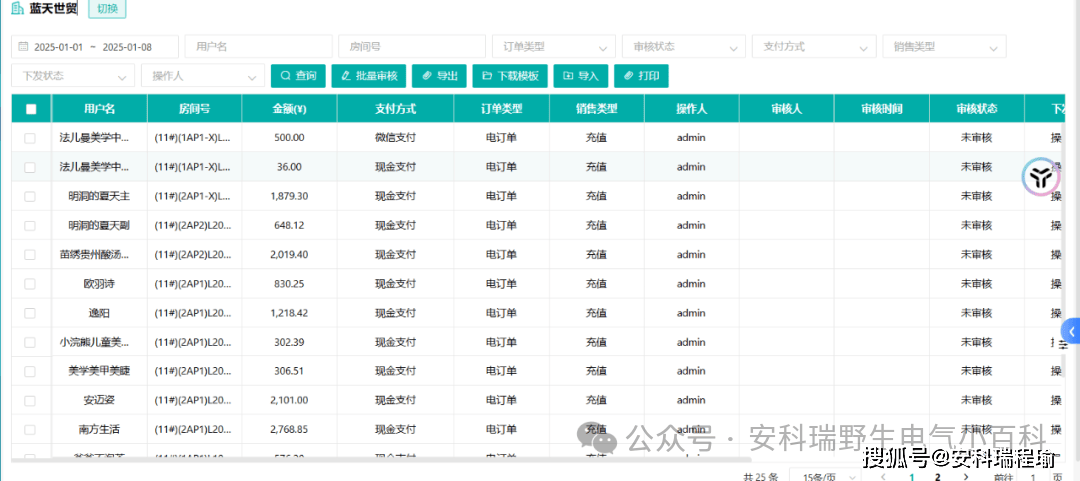Click the 操作人 column header

[692, 109]
